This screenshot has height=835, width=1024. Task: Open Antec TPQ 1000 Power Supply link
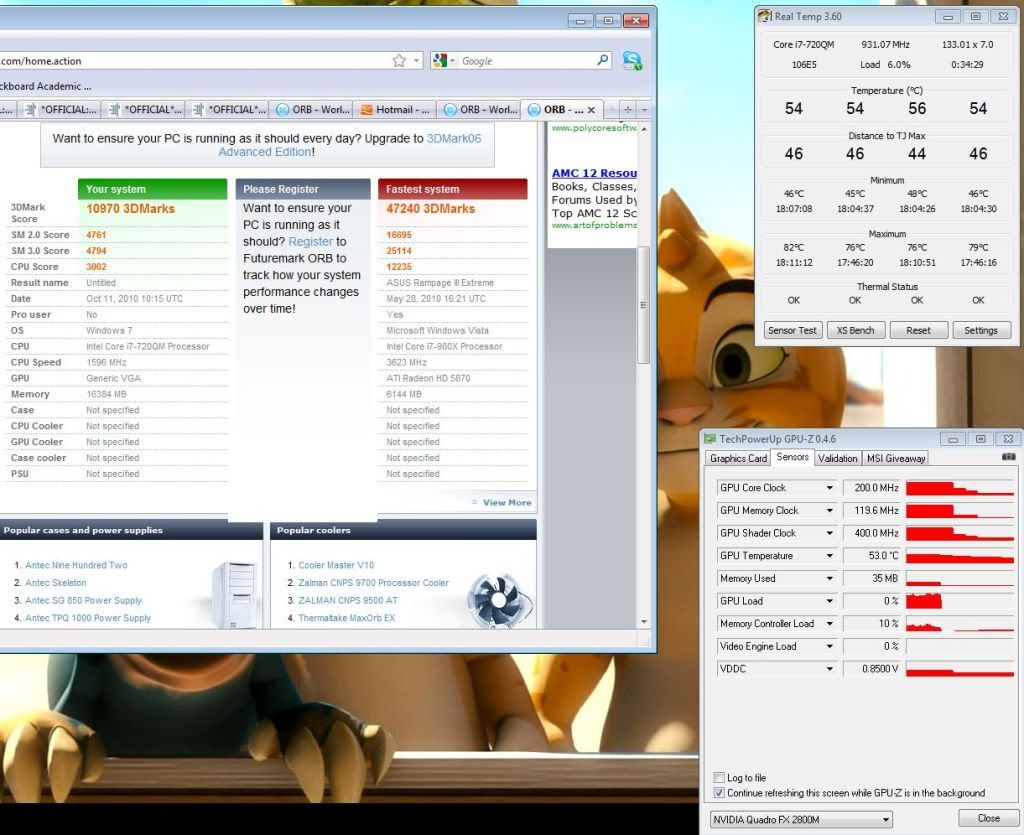coord(88,618)
